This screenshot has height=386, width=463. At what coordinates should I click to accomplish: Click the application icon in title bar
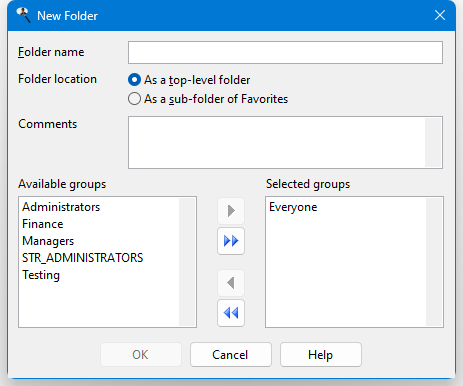23,15
